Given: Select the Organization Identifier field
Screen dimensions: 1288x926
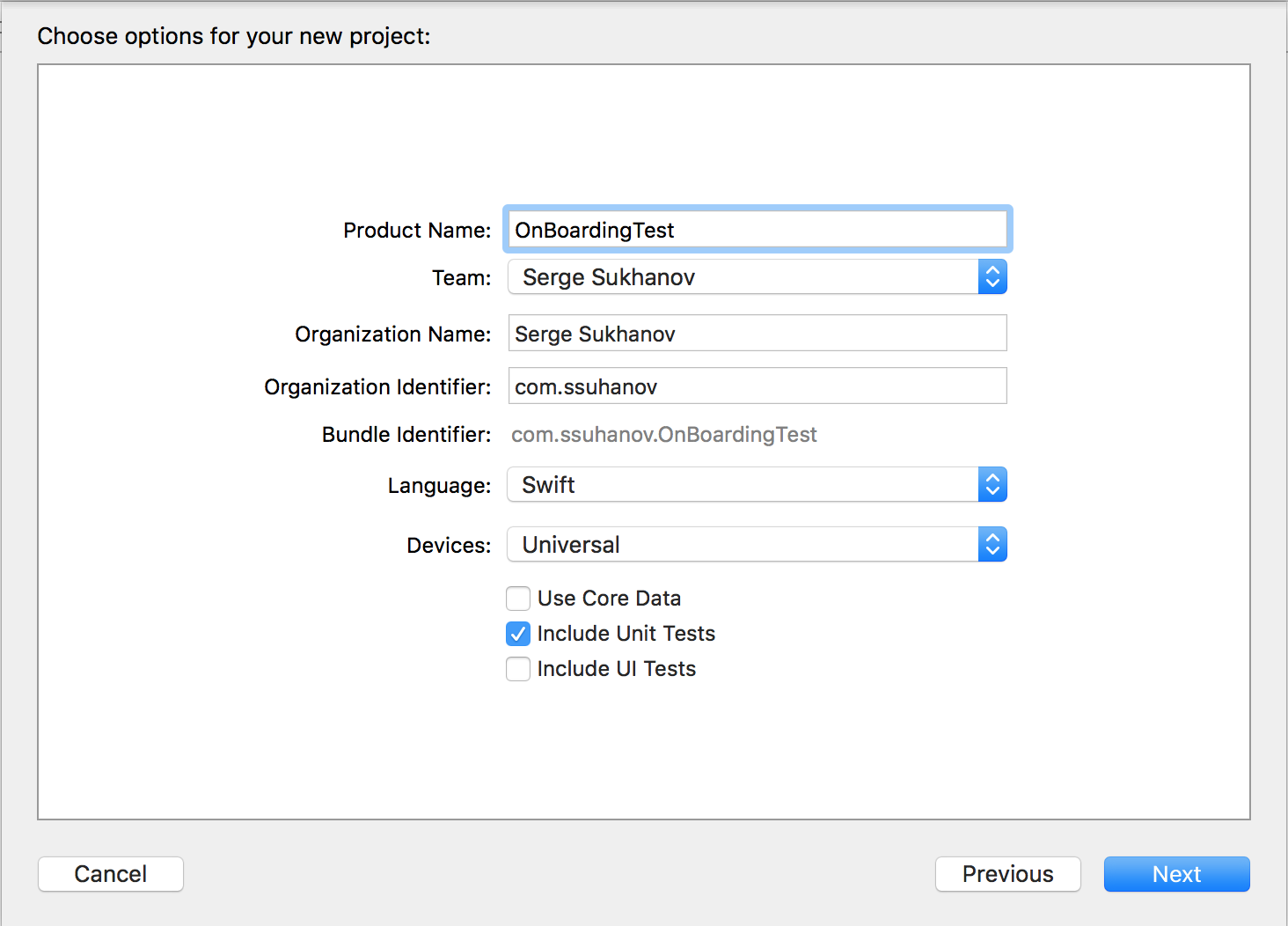Looking at the screenshot, I should [757, 386].
